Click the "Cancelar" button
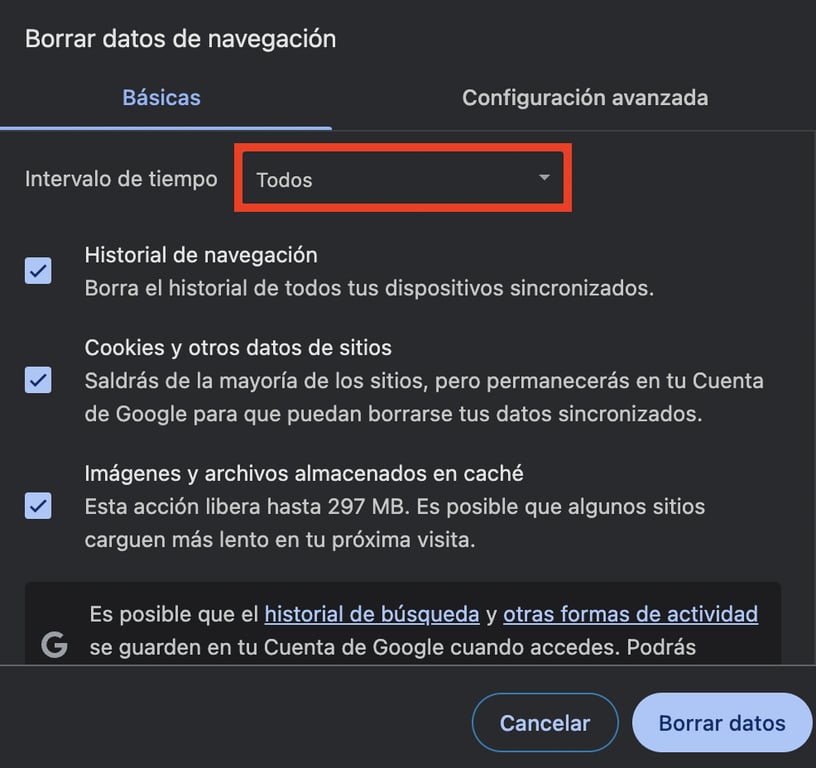This screenshot has width=816, height=768. (x=545, y=722)
